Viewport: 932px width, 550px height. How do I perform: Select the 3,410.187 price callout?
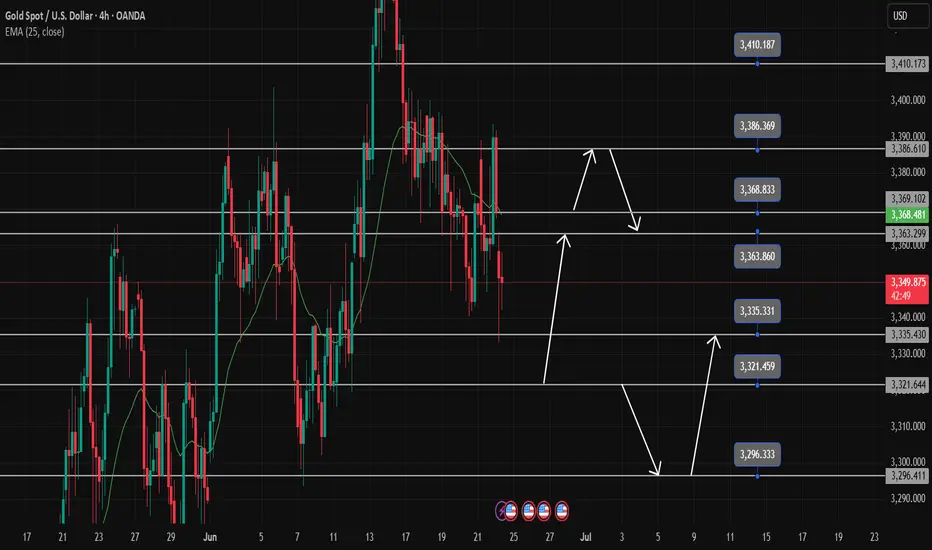pos(757,45)
